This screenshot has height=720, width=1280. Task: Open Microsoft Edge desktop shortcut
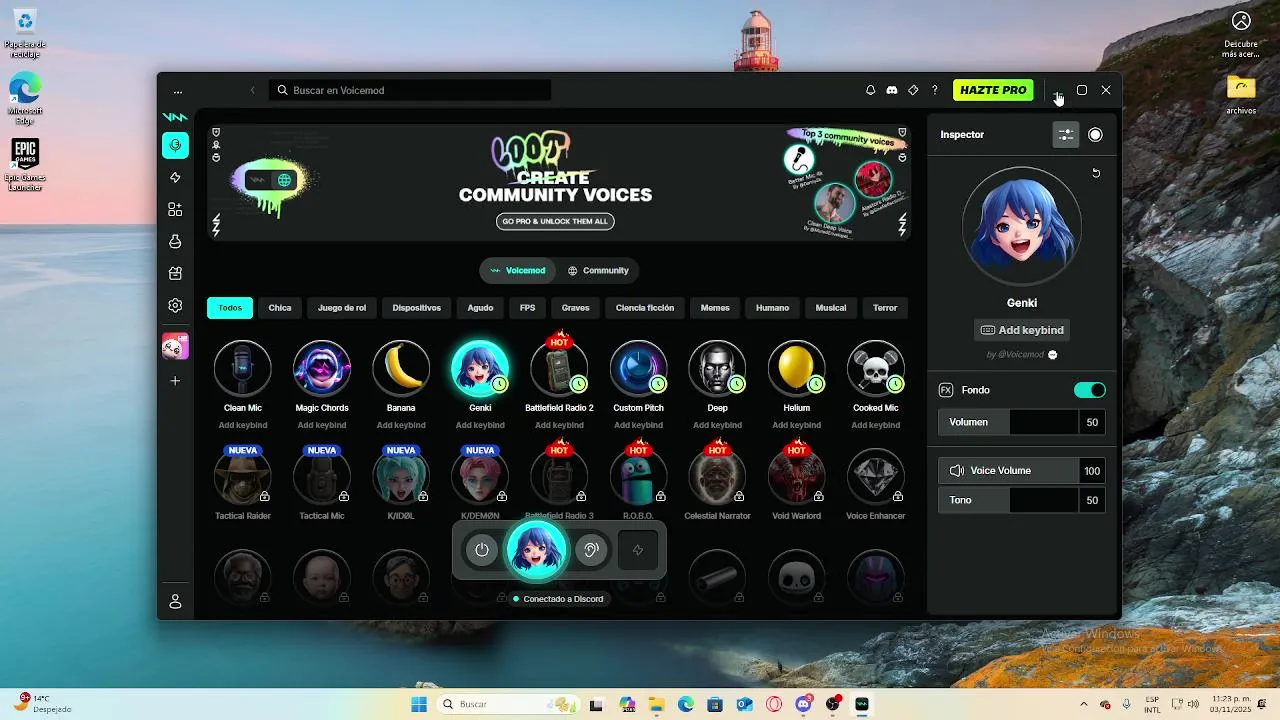click(x=25, y=99)
